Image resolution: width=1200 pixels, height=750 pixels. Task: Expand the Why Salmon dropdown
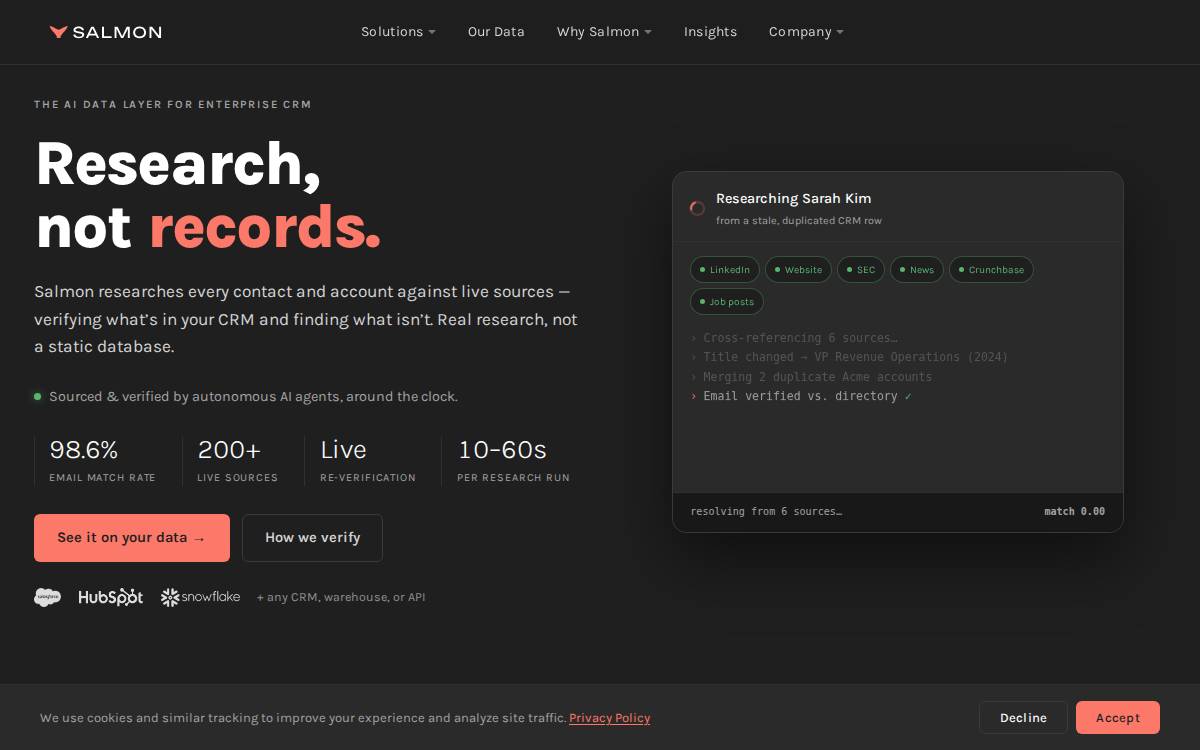(604, 32)
